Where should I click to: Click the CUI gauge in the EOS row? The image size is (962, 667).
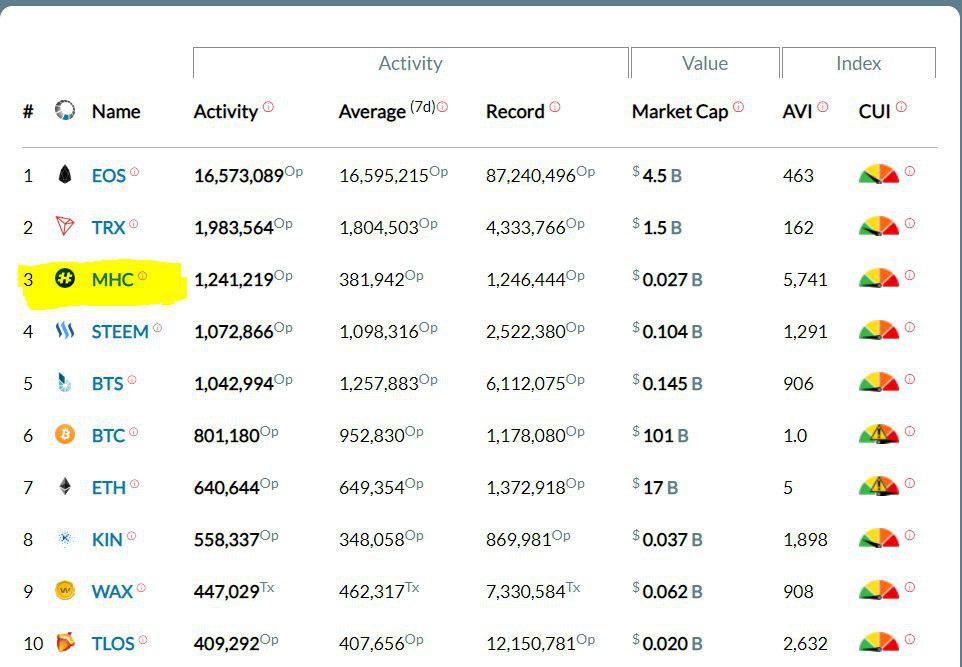[879, 174]
